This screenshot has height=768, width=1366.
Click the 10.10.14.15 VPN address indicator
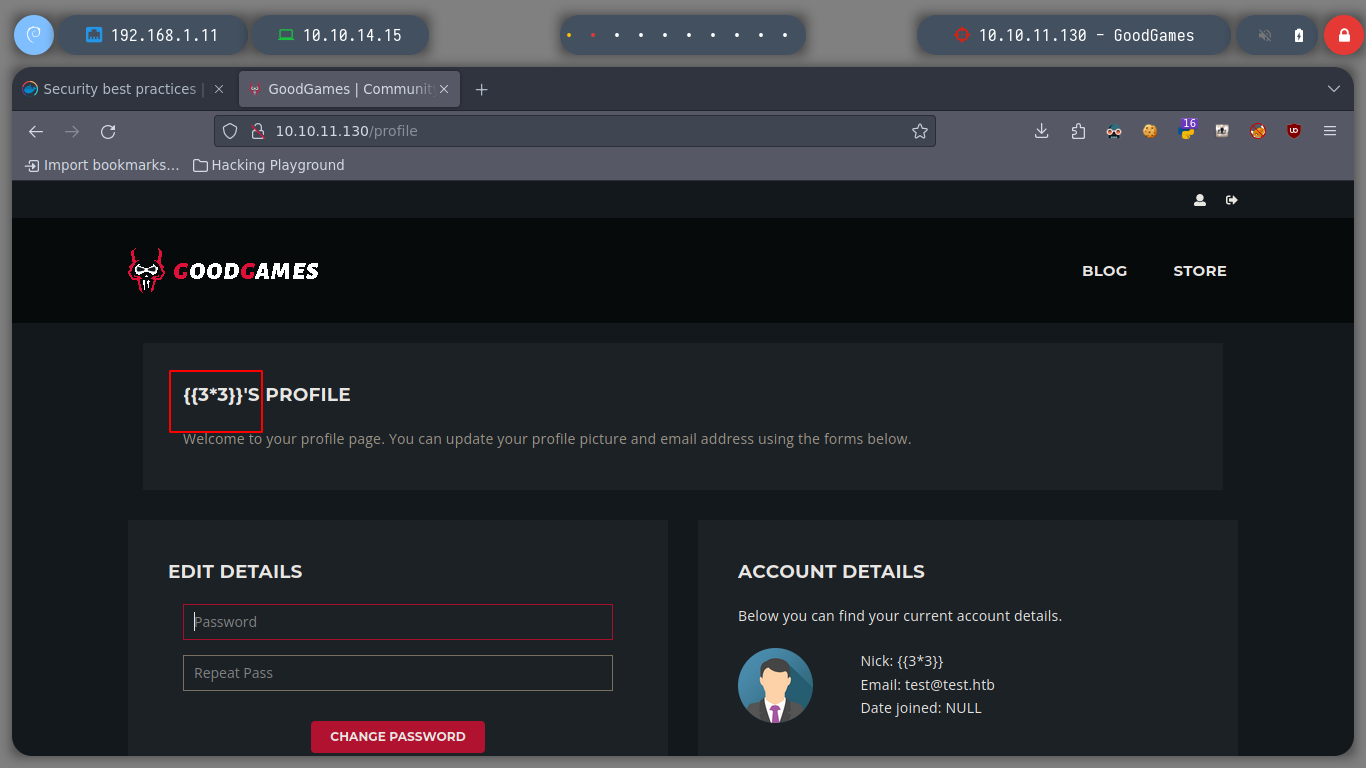[x=340, y=35]
